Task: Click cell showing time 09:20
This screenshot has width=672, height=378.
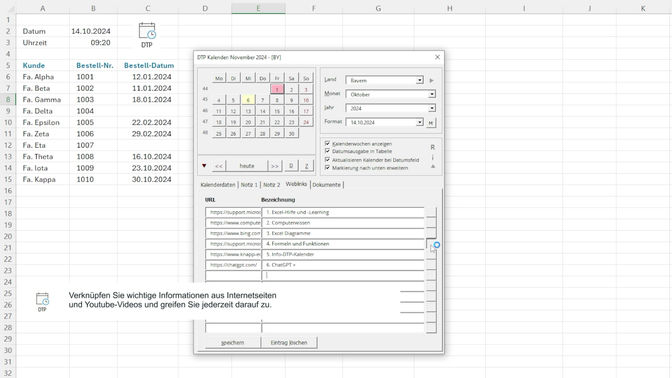Action: (93, 42)
